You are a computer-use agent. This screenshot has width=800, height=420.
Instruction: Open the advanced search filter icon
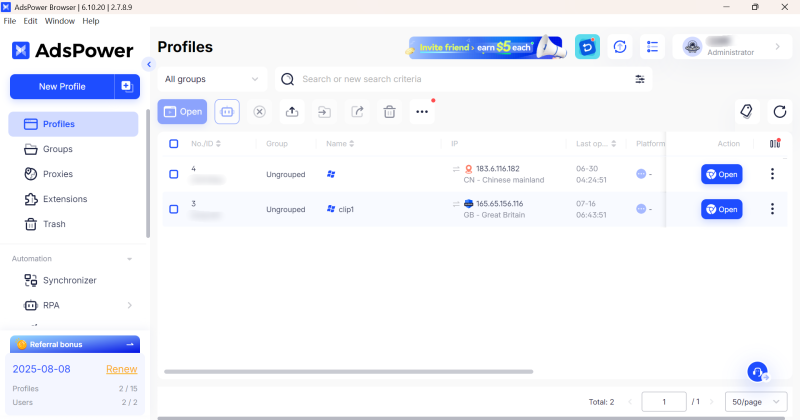[x=640, y=79]
